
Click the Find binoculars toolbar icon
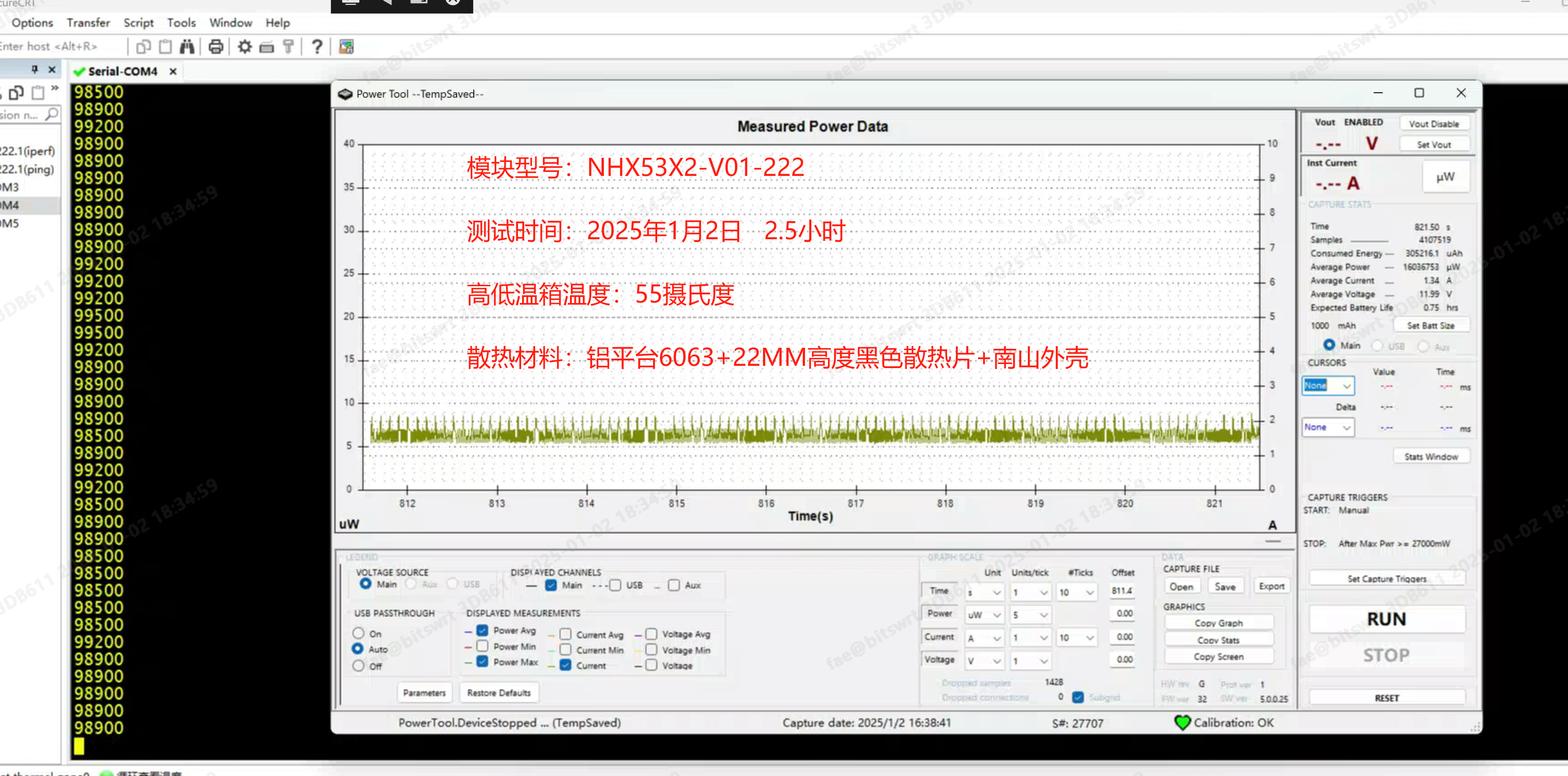pos(187,47)
